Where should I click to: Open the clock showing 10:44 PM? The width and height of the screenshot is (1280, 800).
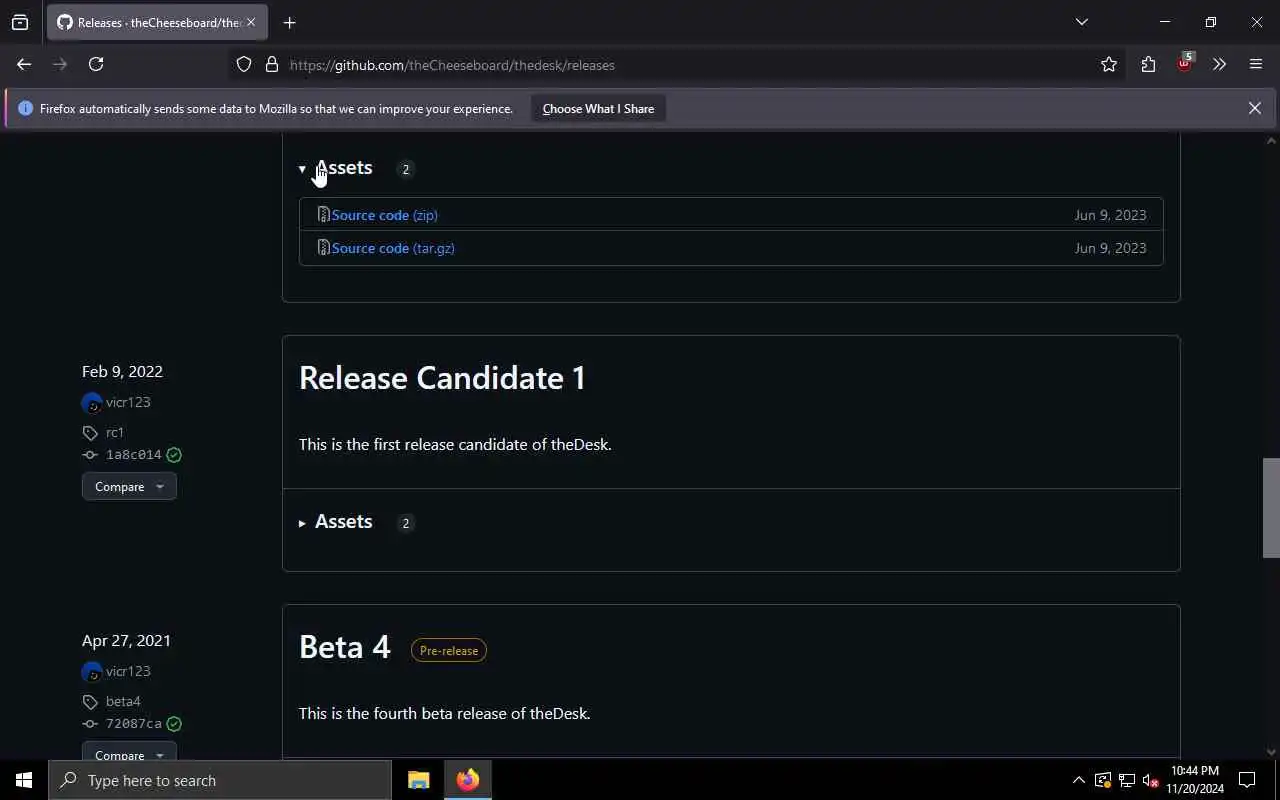click(1195, 780)
